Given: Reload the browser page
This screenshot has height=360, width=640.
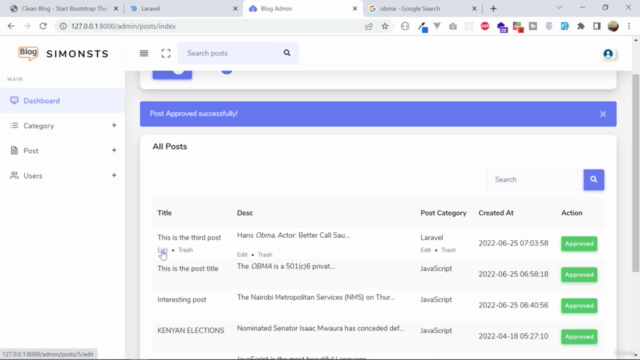Looking at the screenshot, I should pos(43,26).
